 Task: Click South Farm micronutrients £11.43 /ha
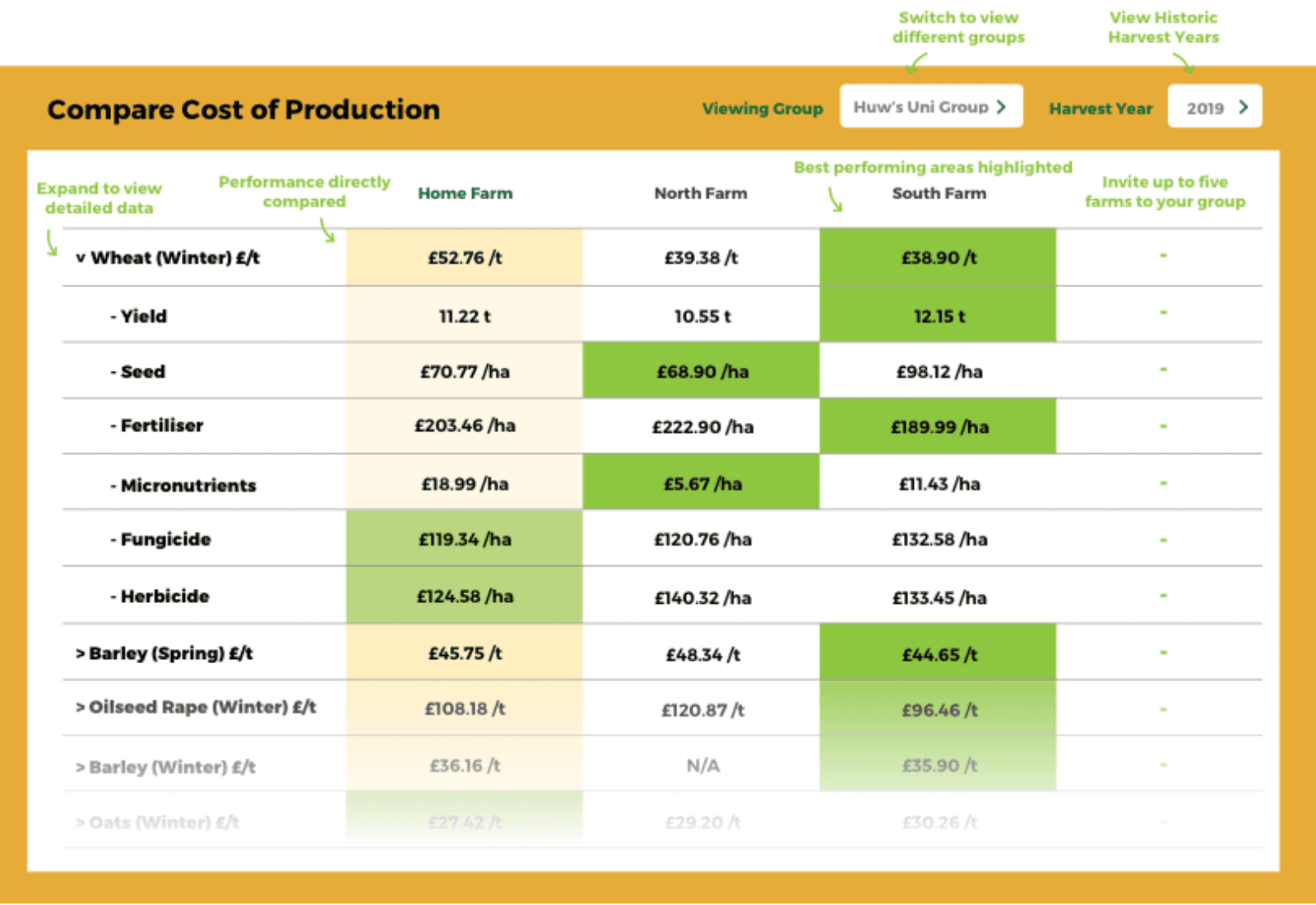(938, 484)
